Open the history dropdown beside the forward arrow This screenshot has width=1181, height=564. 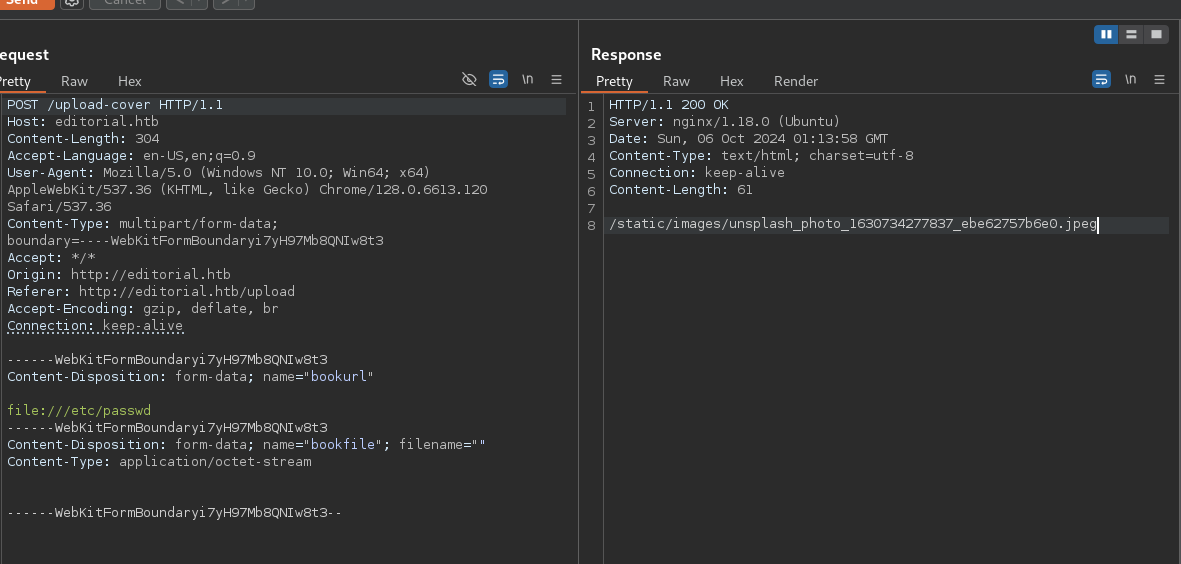246,2
